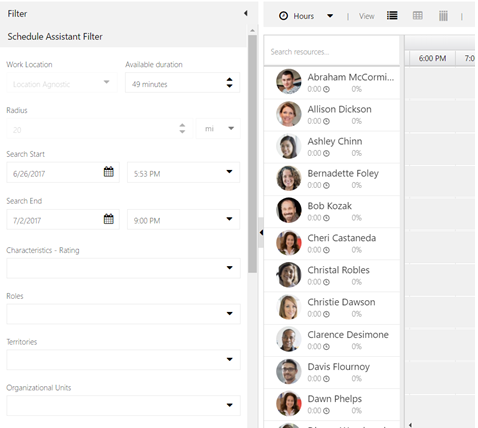478x428 pixels.
Task: Click the schedule board left scroll arrow
Action: pyautogui.click(x=410, y=425)
